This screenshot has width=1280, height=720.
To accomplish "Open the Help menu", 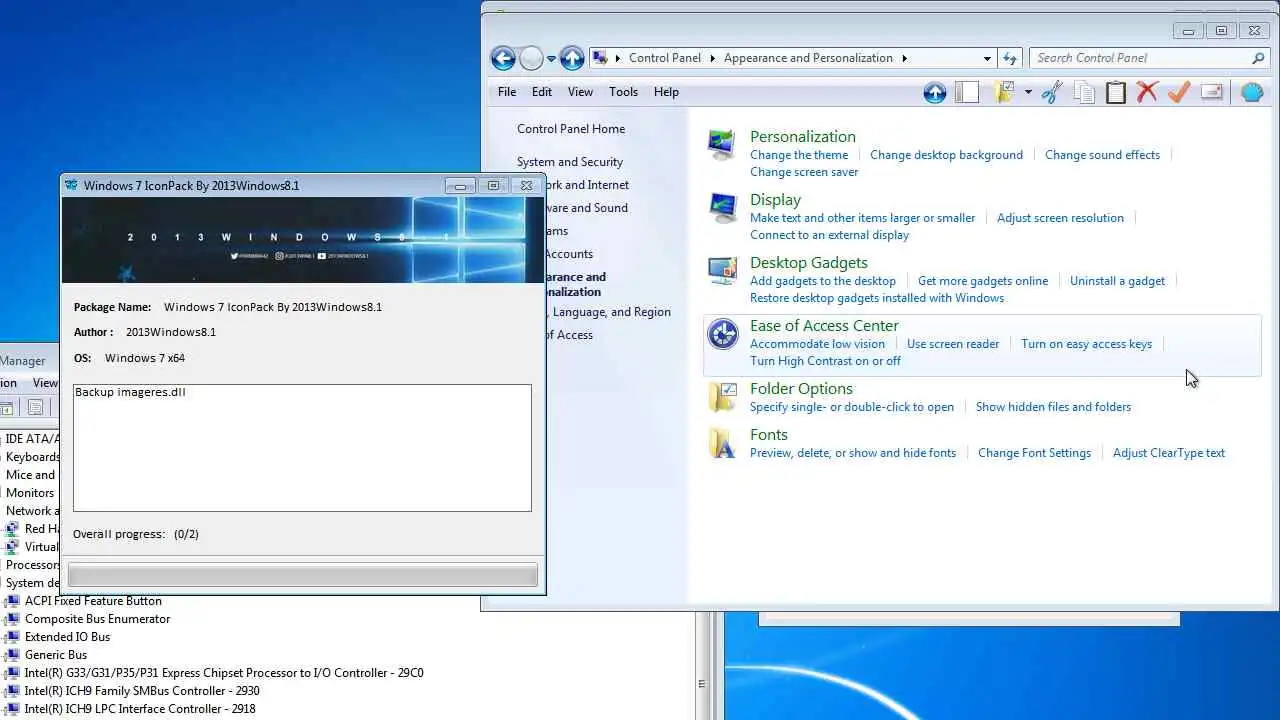I will (x=666, y=92).
